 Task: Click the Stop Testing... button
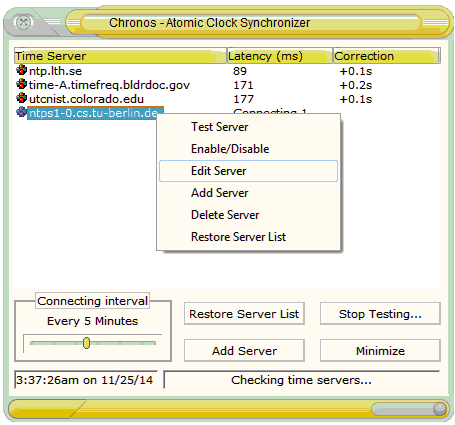380,314
